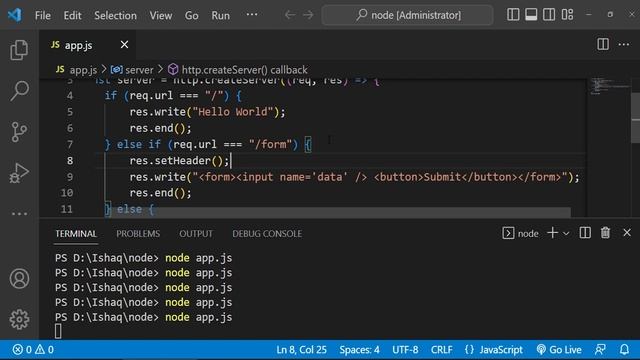The height and width of the screenshot is (360, 640).
Task: Create a new terminal with plus icon
Action: 552,233
